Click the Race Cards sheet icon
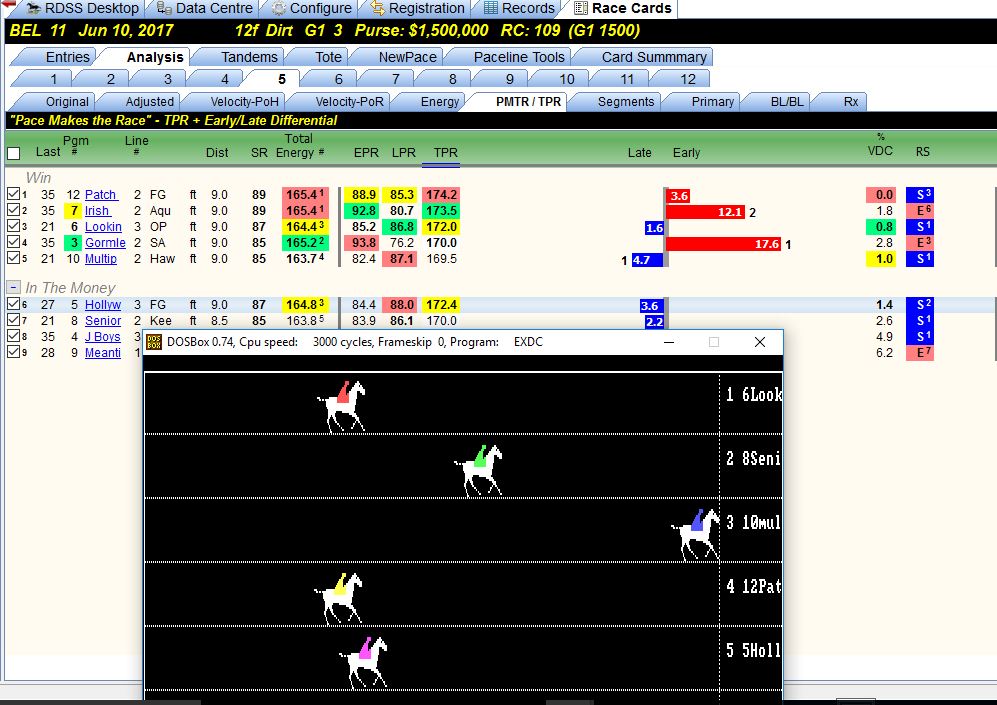Image resolution: width=997 pixels, height=705 pixels. pyautogui.click(x=581, y=8)
